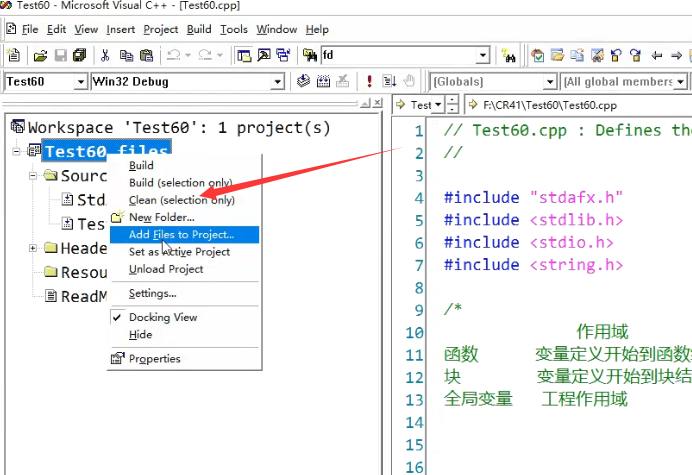
Task: Click the Open file toolbar icon
Action: click(x=41, y=56)
